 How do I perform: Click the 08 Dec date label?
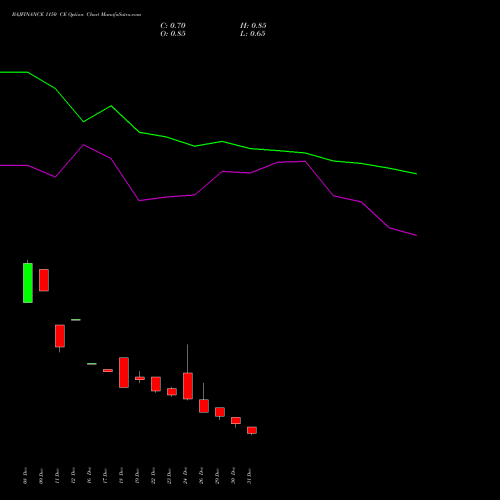point(26,476)
